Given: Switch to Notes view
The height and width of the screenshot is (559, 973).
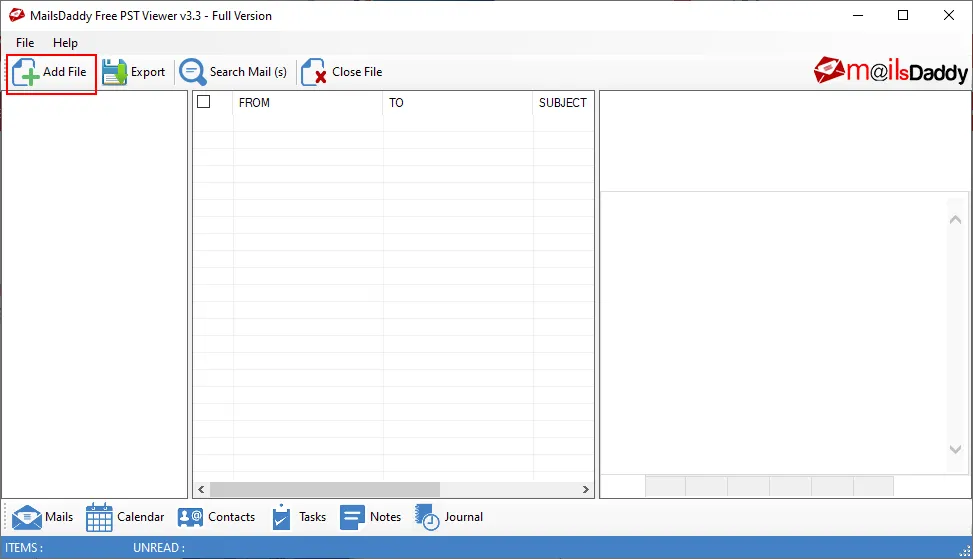Looking at the screenshot, I should coord(370,517).
